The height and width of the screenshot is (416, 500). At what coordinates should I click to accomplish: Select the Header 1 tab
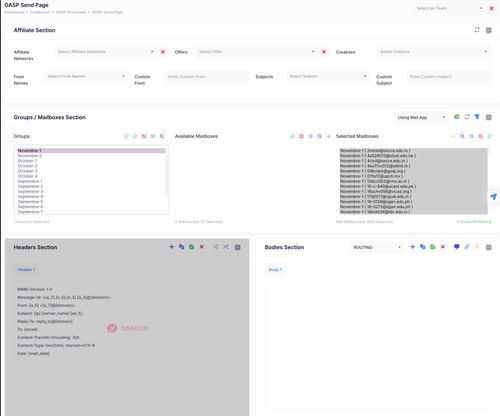click(26, 270)
